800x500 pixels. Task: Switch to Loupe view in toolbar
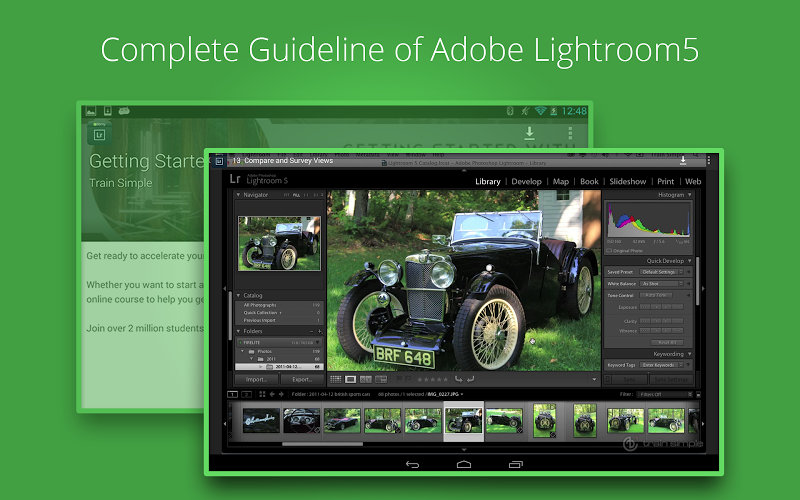[351, 379]
